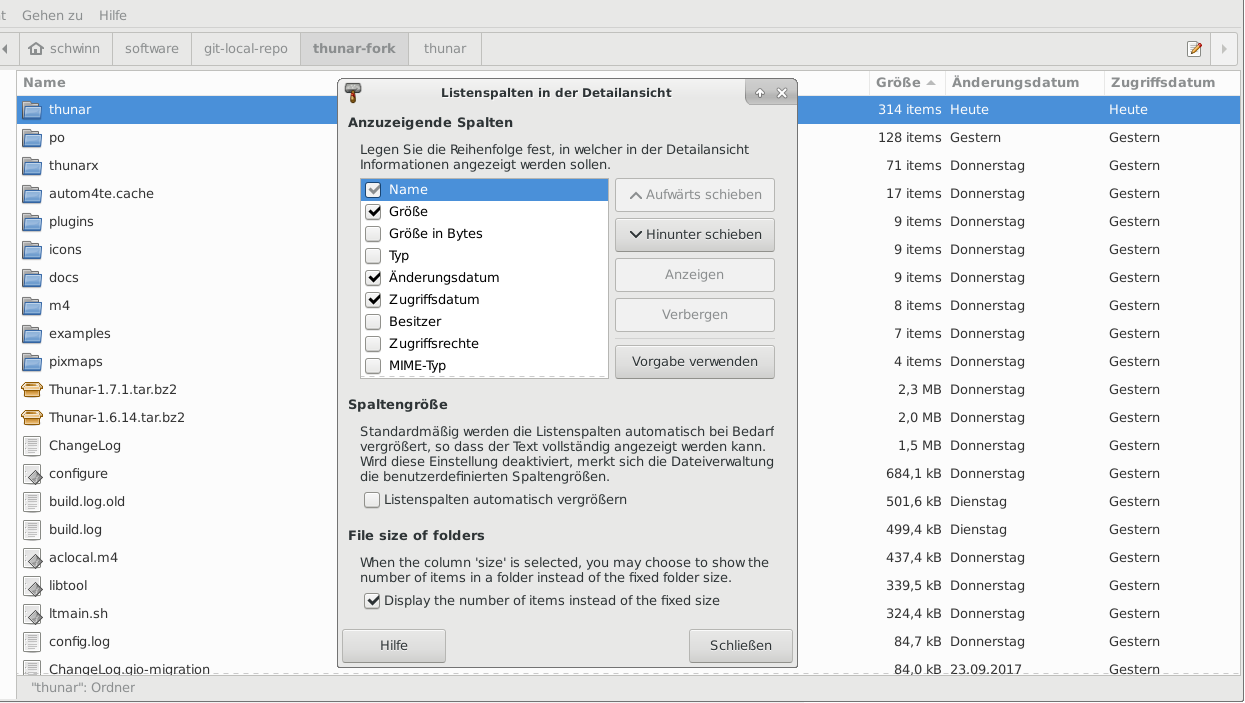Enable the Typ column checkbox
Screen dimensions: 1245x703
[373, 256]
